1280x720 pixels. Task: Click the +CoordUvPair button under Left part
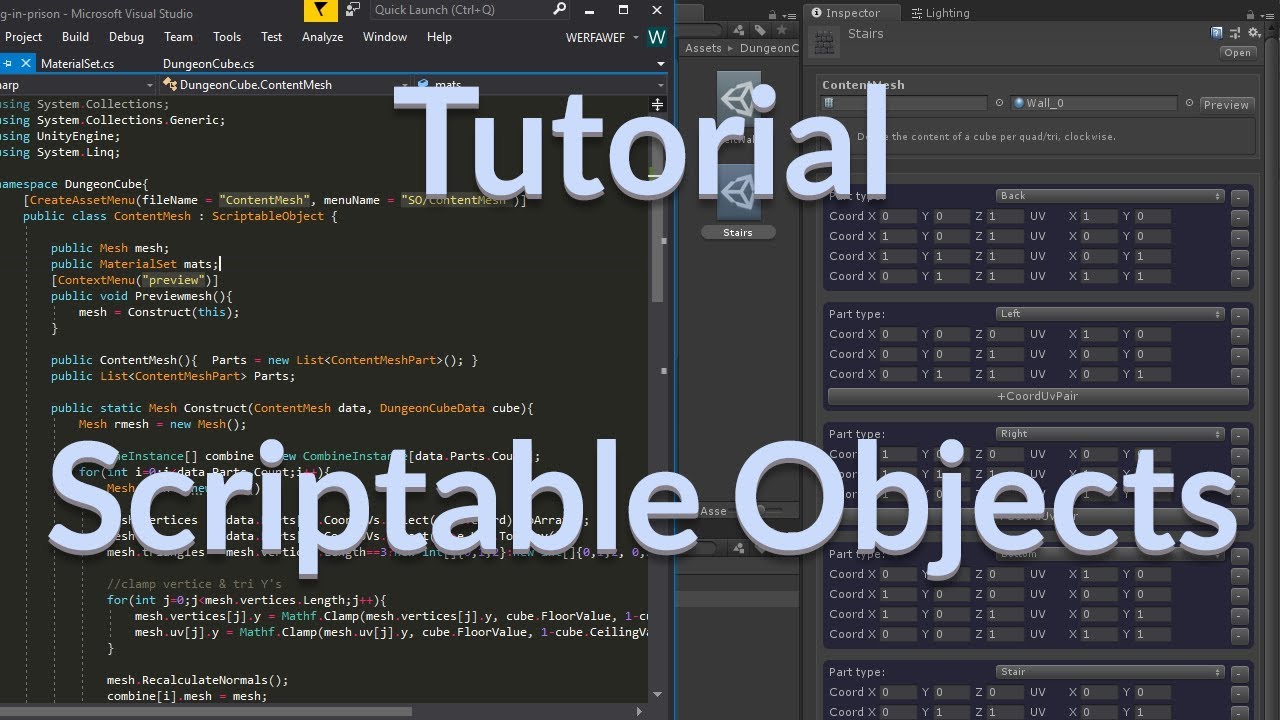click(1038, 396)
